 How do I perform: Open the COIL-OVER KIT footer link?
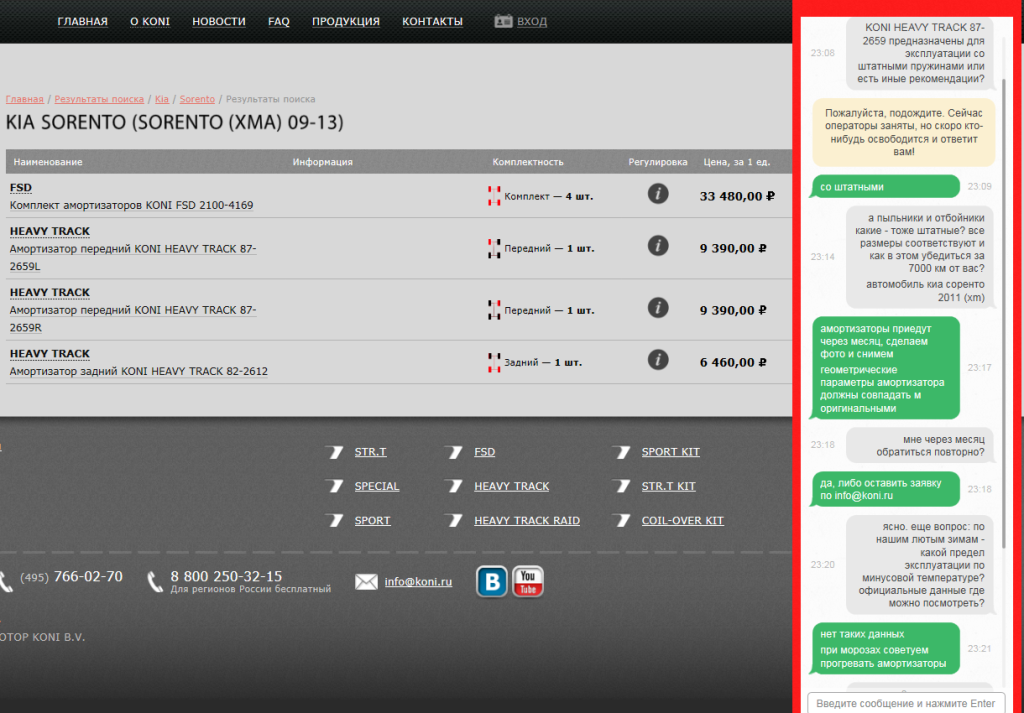682,520
